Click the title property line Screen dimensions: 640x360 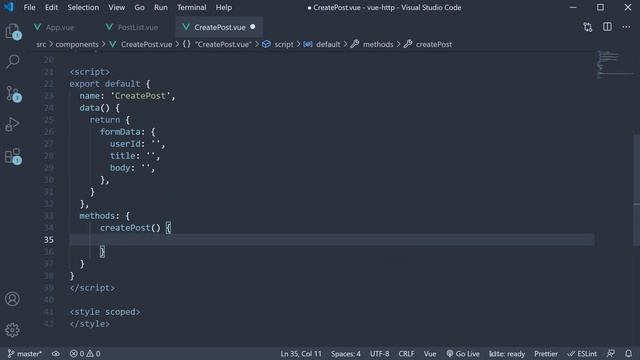tap(135, 156)
